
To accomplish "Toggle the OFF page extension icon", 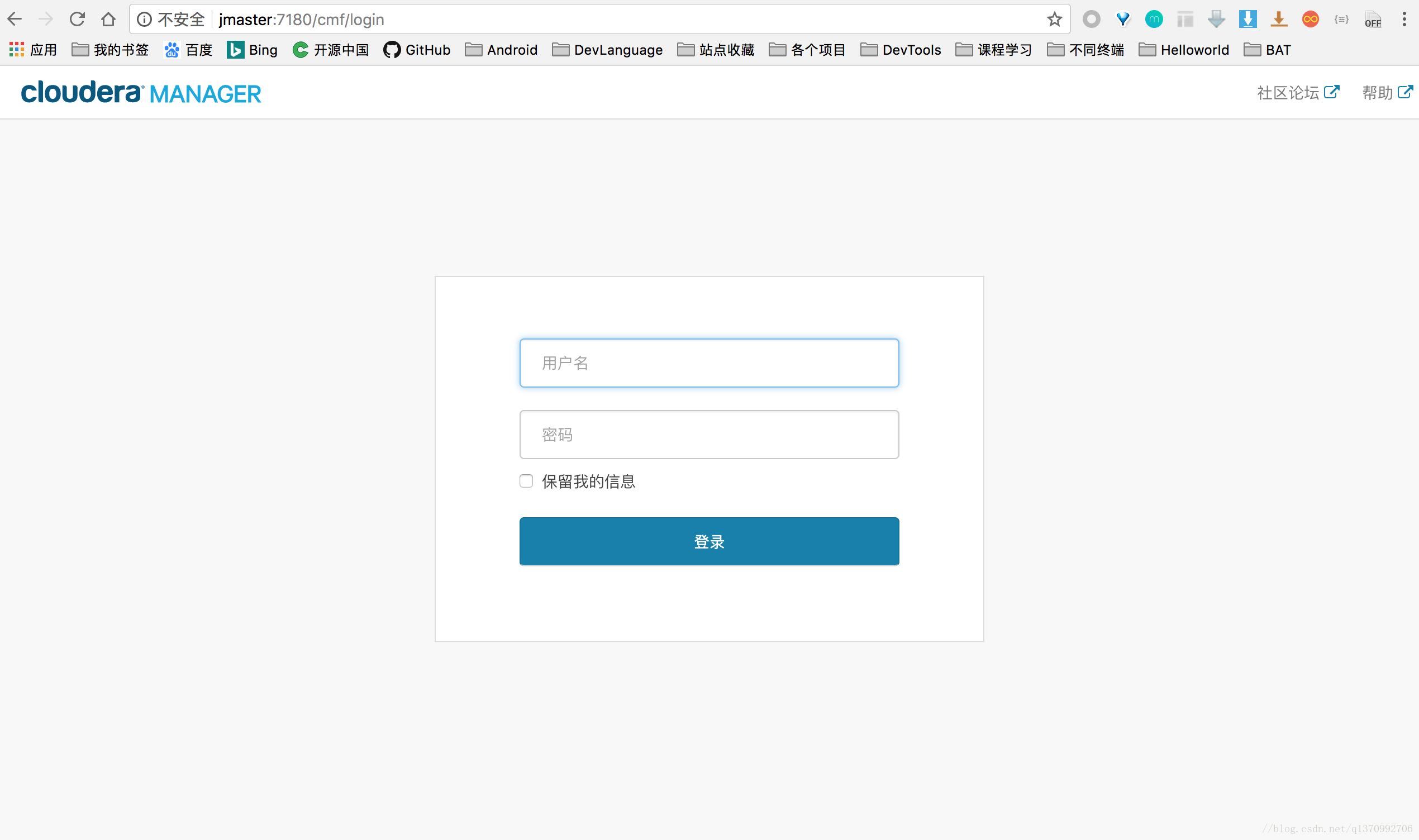I will tap(1373, 20).
